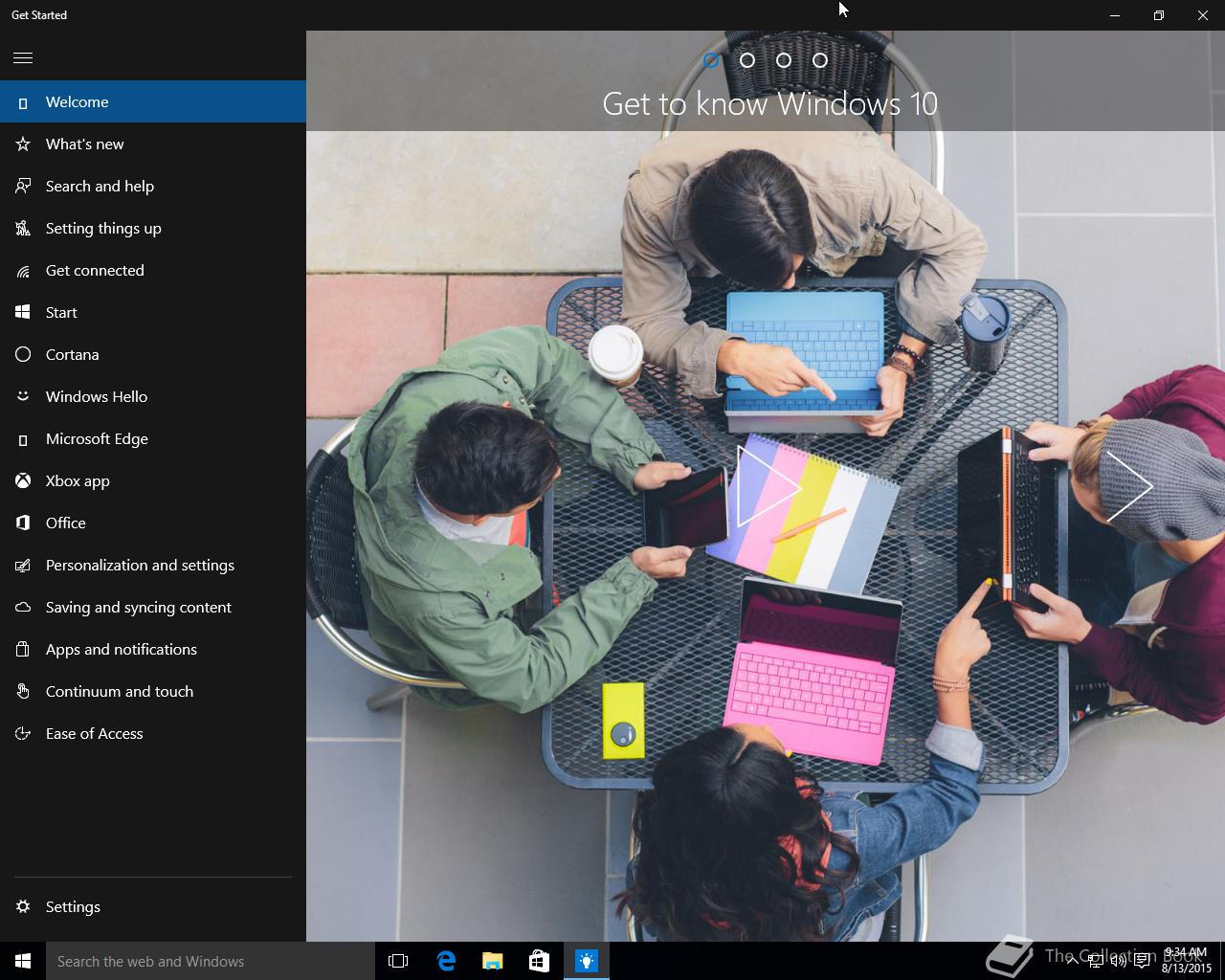Select Windows Hello topic
The height and width of the screenshot is (980, 1225).
(153, 397)
